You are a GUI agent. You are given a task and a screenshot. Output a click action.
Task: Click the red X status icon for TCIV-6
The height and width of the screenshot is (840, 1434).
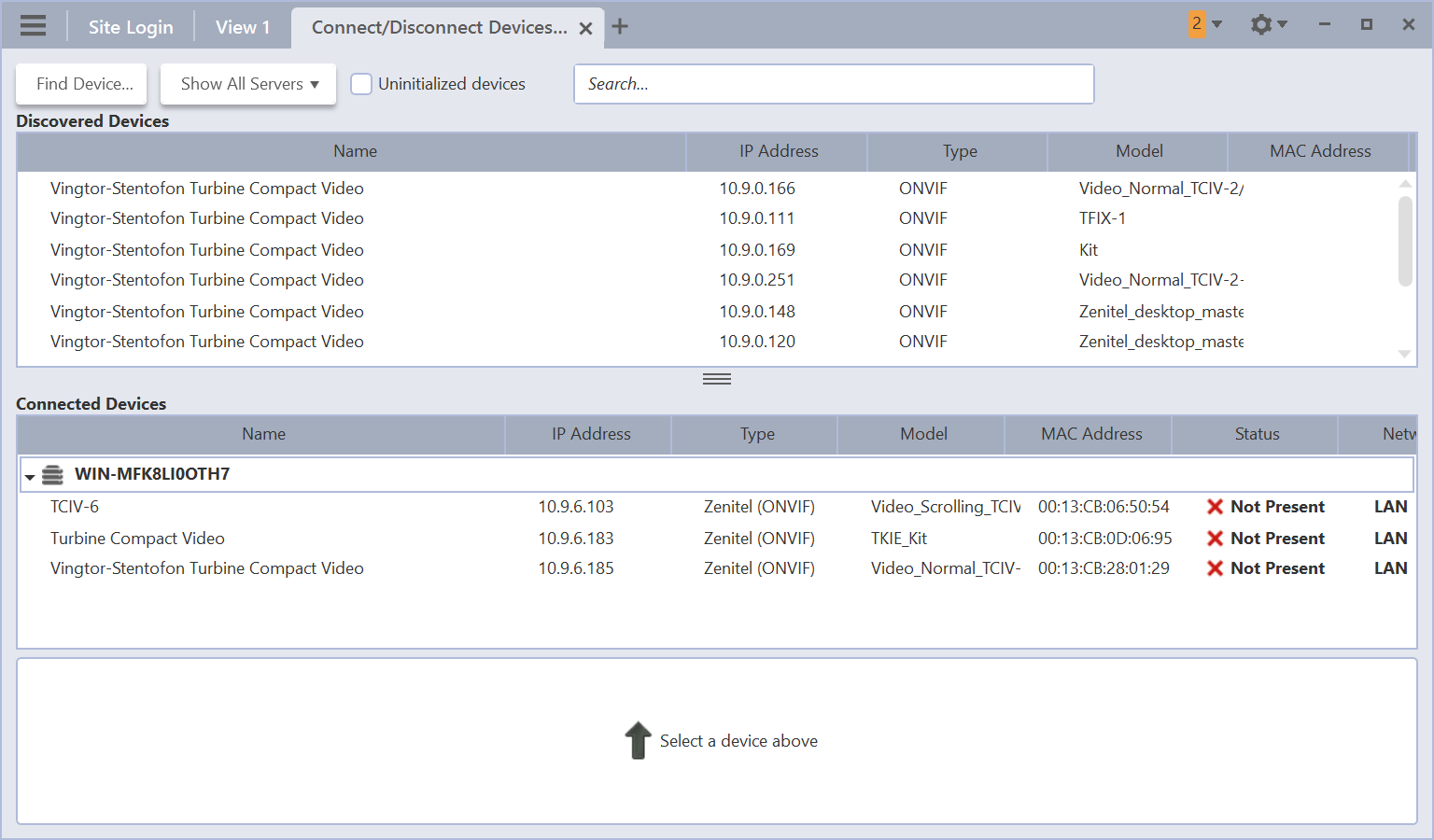pyautogui.click(x=1215, y=507)
